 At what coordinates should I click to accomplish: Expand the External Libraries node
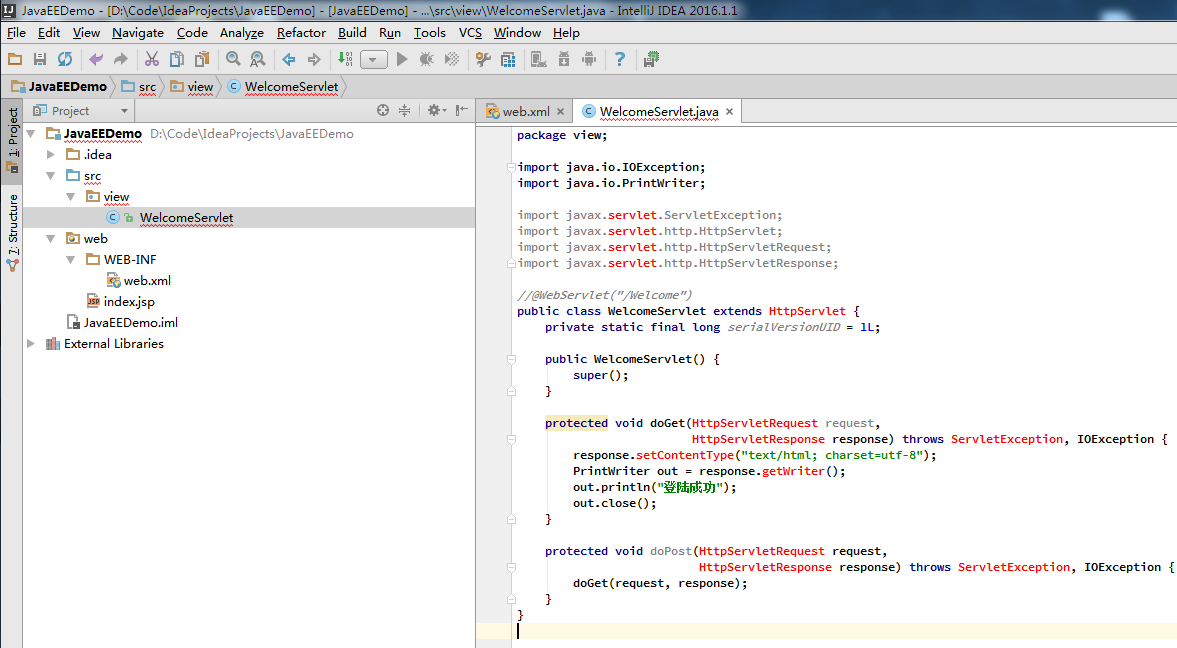coord(31,344)
